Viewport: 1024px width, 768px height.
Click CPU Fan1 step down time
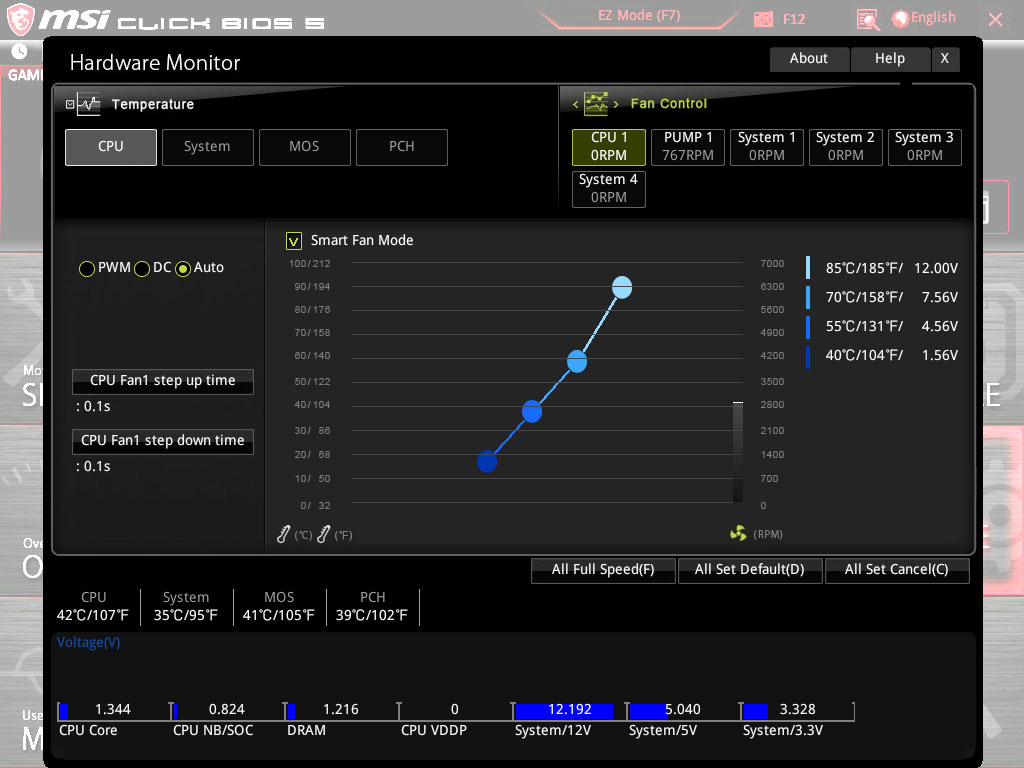[x=163, y=441]
